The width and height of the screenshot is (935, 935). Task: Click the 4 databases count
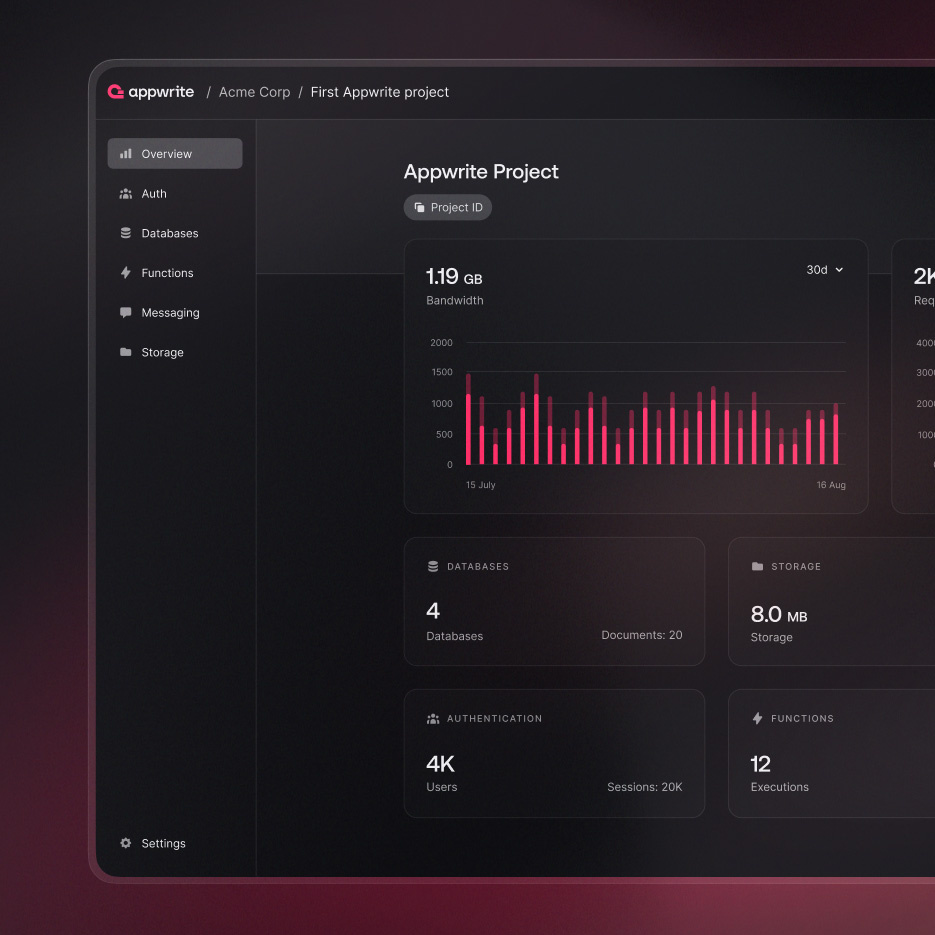[x=433, y=611]
